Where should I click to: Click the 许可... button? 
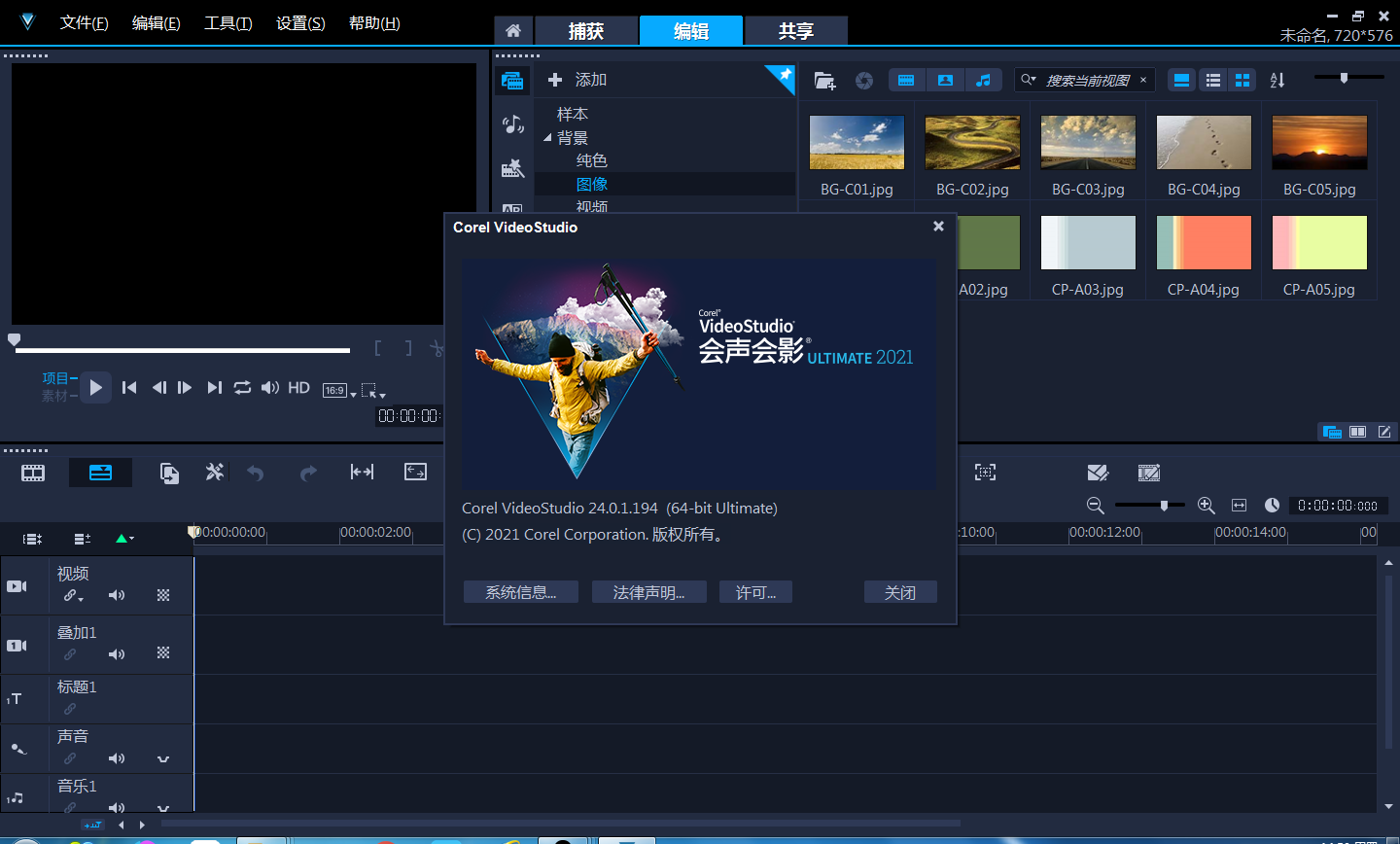(755, 592)
